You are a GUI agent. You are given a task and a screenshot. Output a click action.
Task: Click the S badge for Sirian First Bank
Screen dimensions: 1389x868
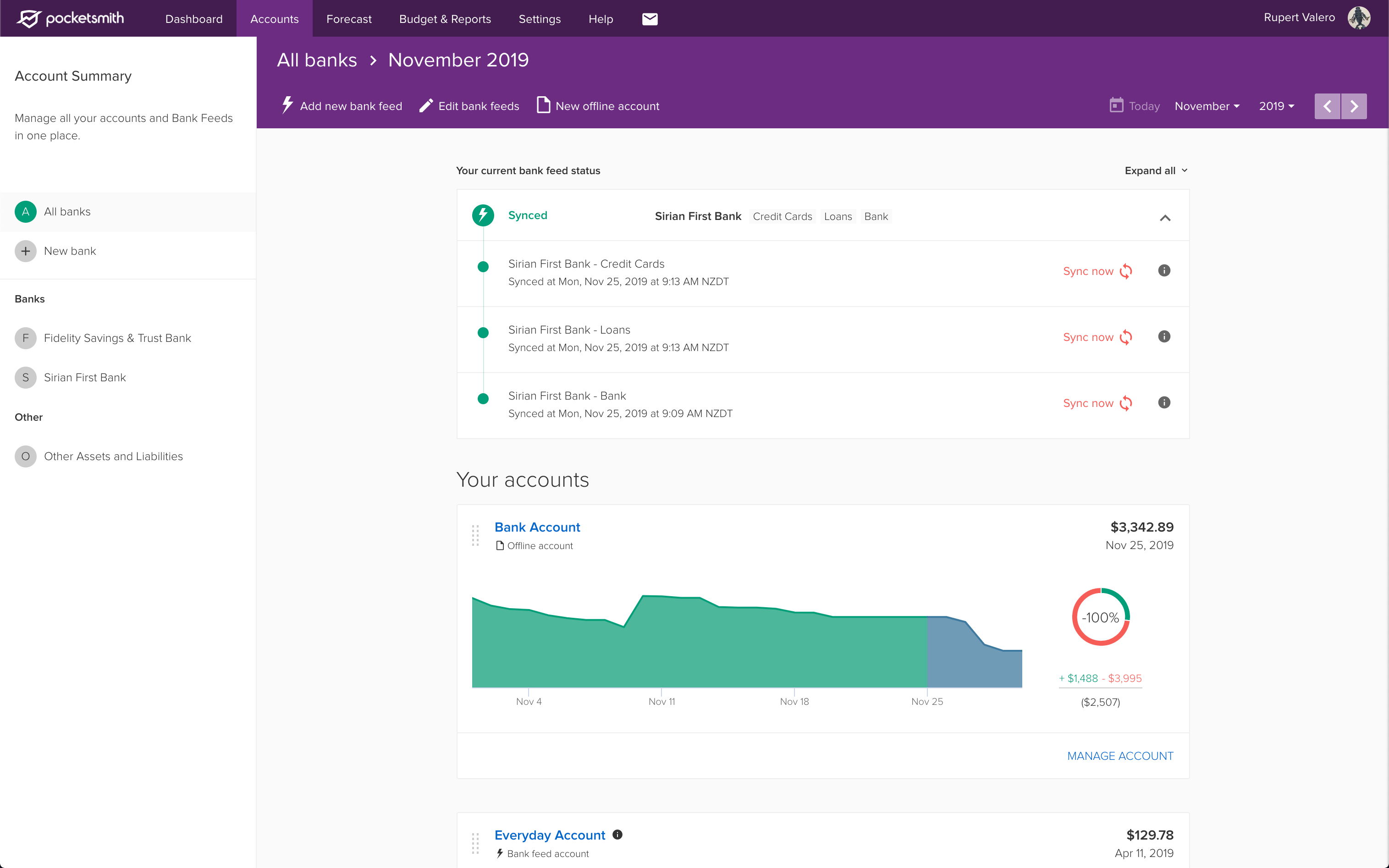tap(25, 378)
